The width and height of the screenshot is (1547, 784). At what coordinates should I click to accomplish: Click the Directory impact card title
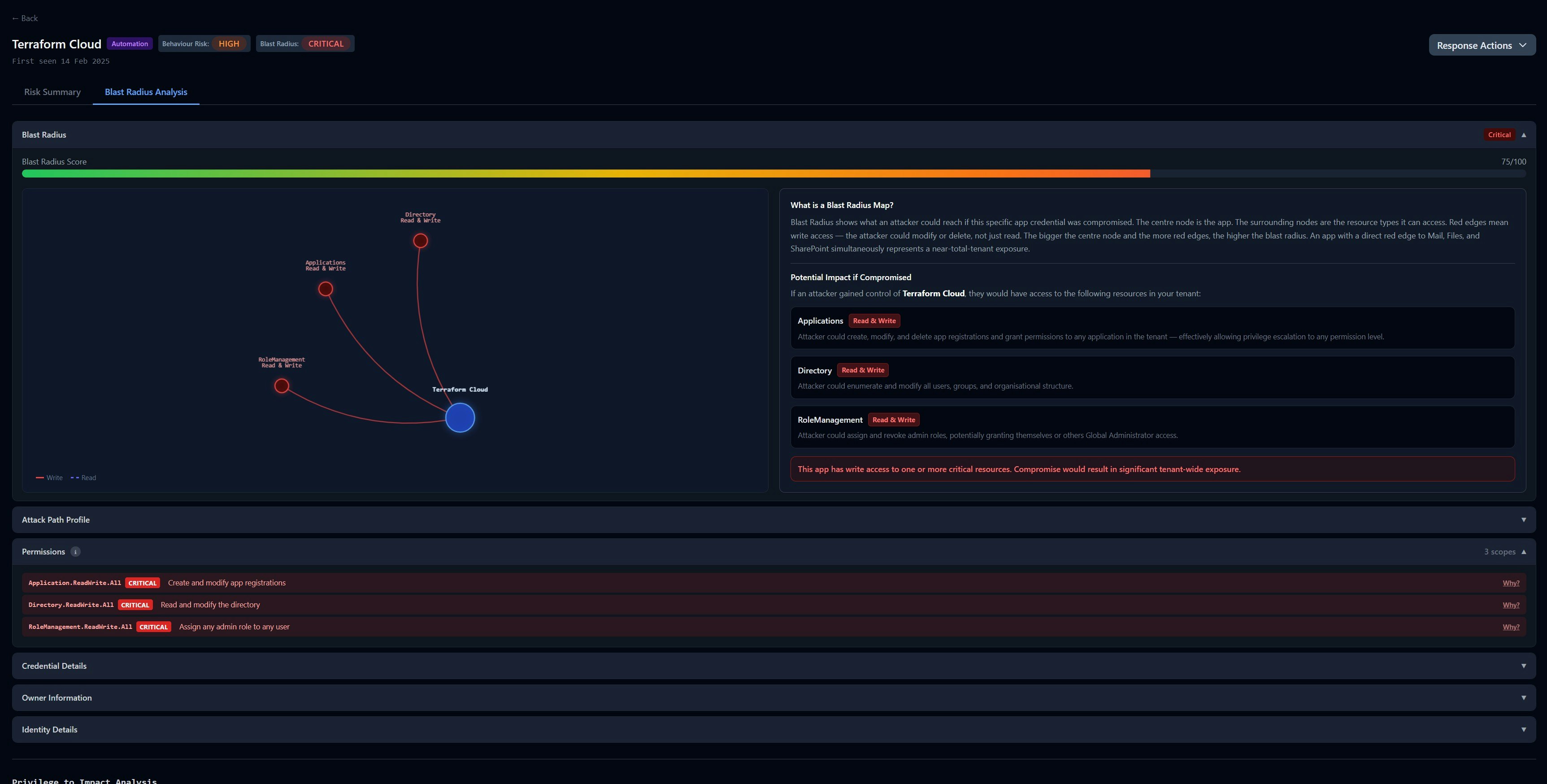814,370
